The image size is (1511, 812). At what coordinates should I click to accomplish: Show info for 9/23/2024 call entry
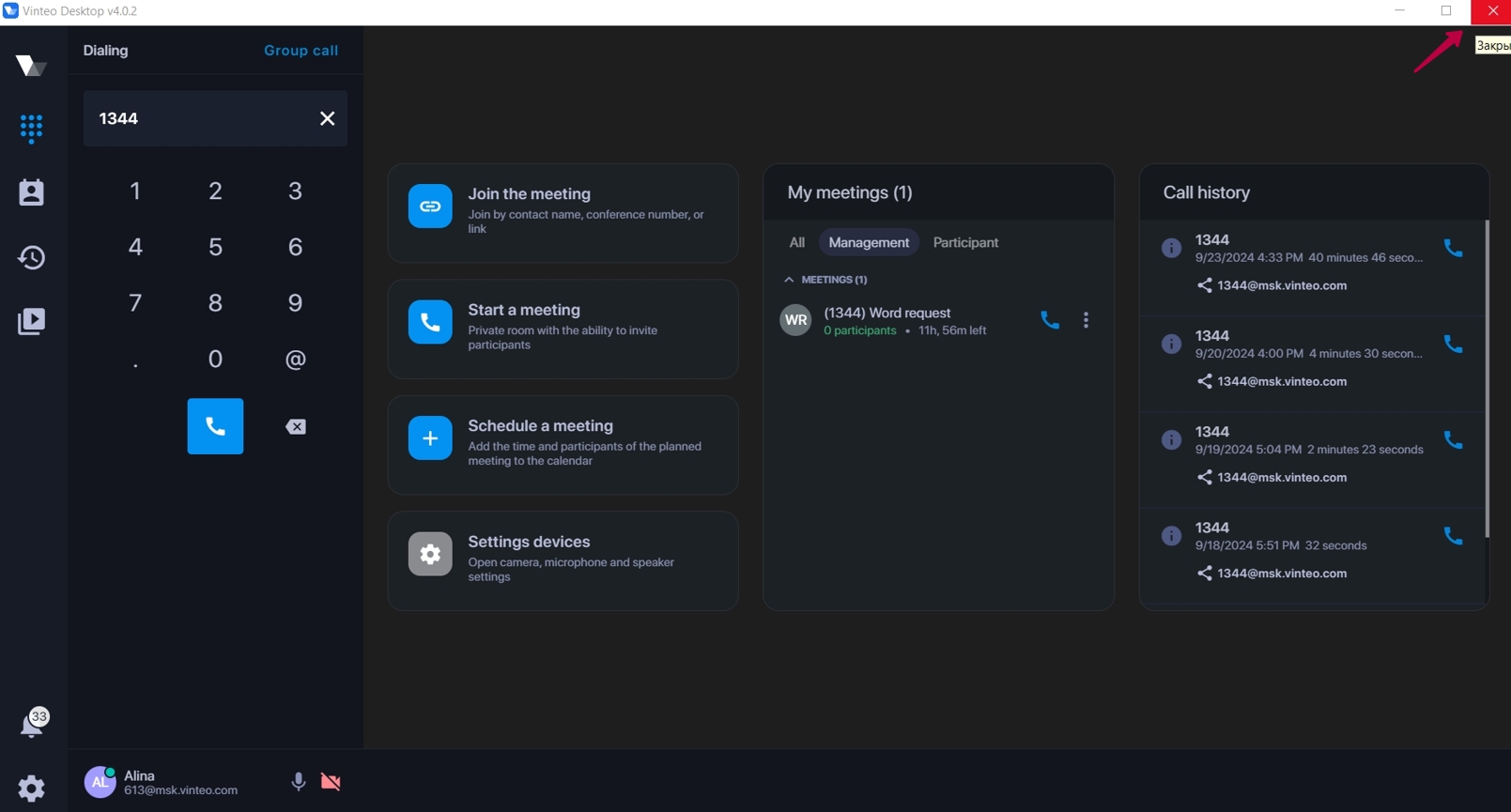[x=1171, y=248]
